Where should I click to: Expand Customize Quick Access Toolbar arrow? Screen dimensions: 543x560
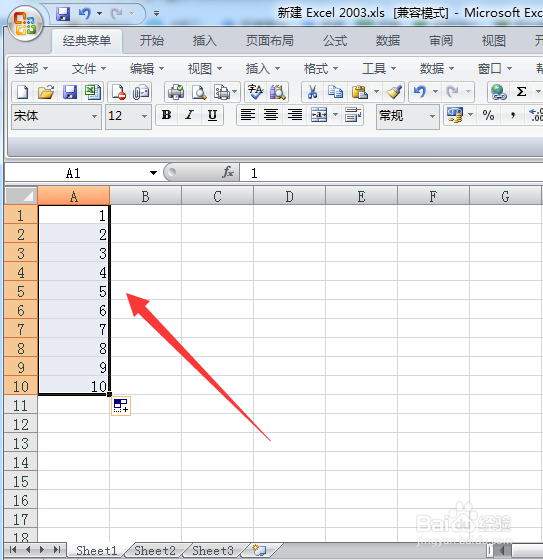pyautogui.click(x=156, y=14)
